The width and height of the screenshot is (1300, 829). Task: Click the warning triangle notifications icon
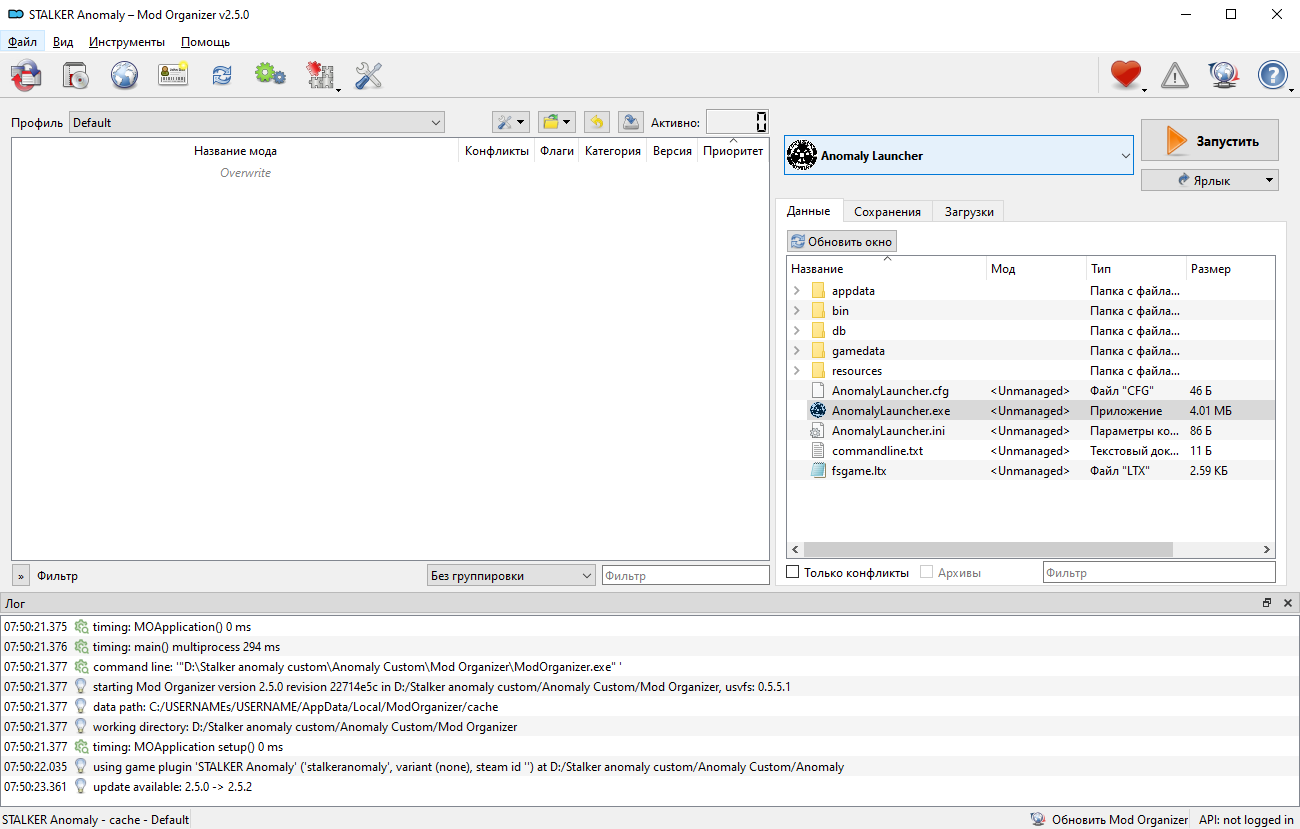click(x=1174, y=75)
